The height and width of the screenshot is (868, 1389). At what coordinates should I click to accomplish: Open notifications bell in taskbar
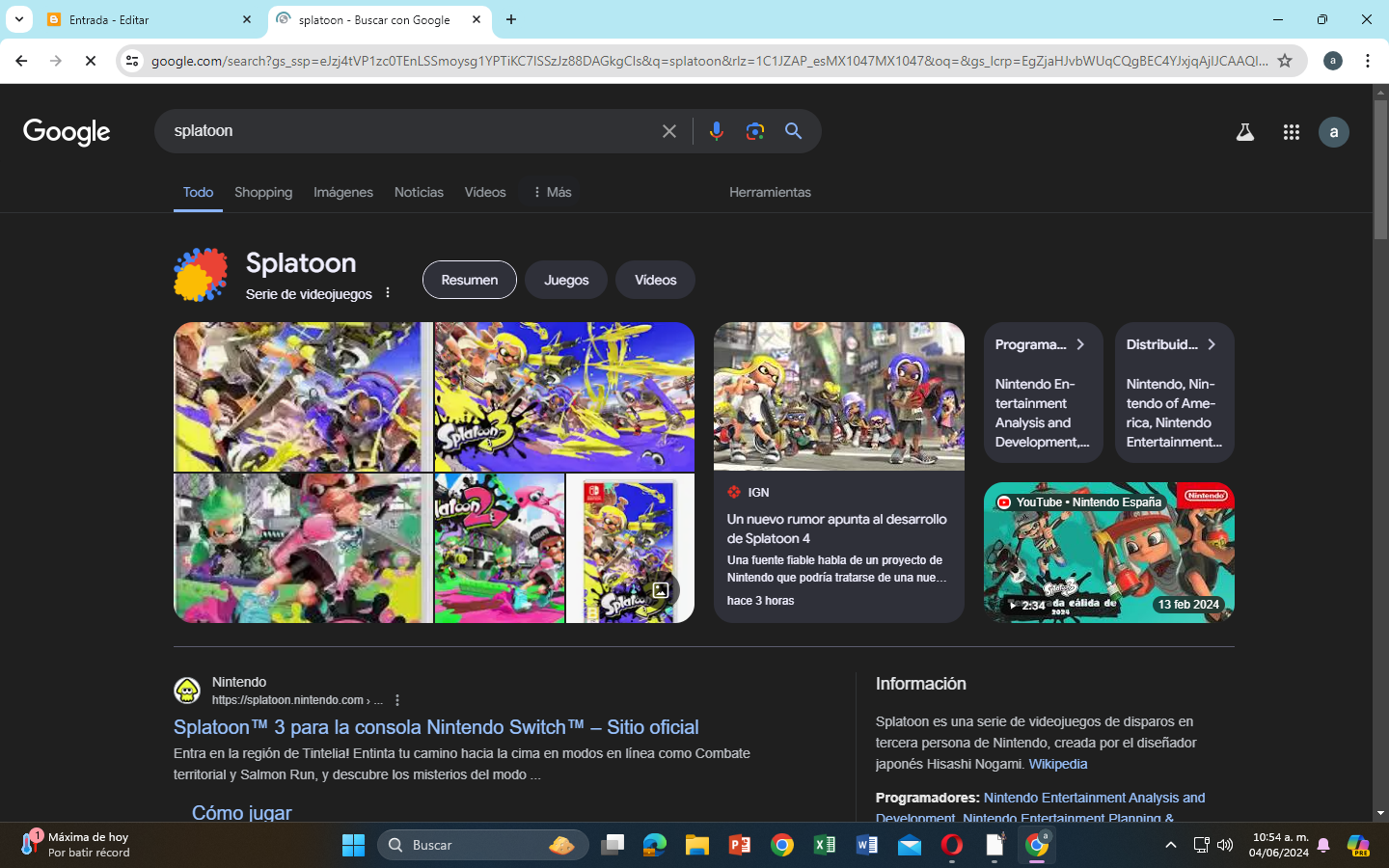click(1323, 845)
